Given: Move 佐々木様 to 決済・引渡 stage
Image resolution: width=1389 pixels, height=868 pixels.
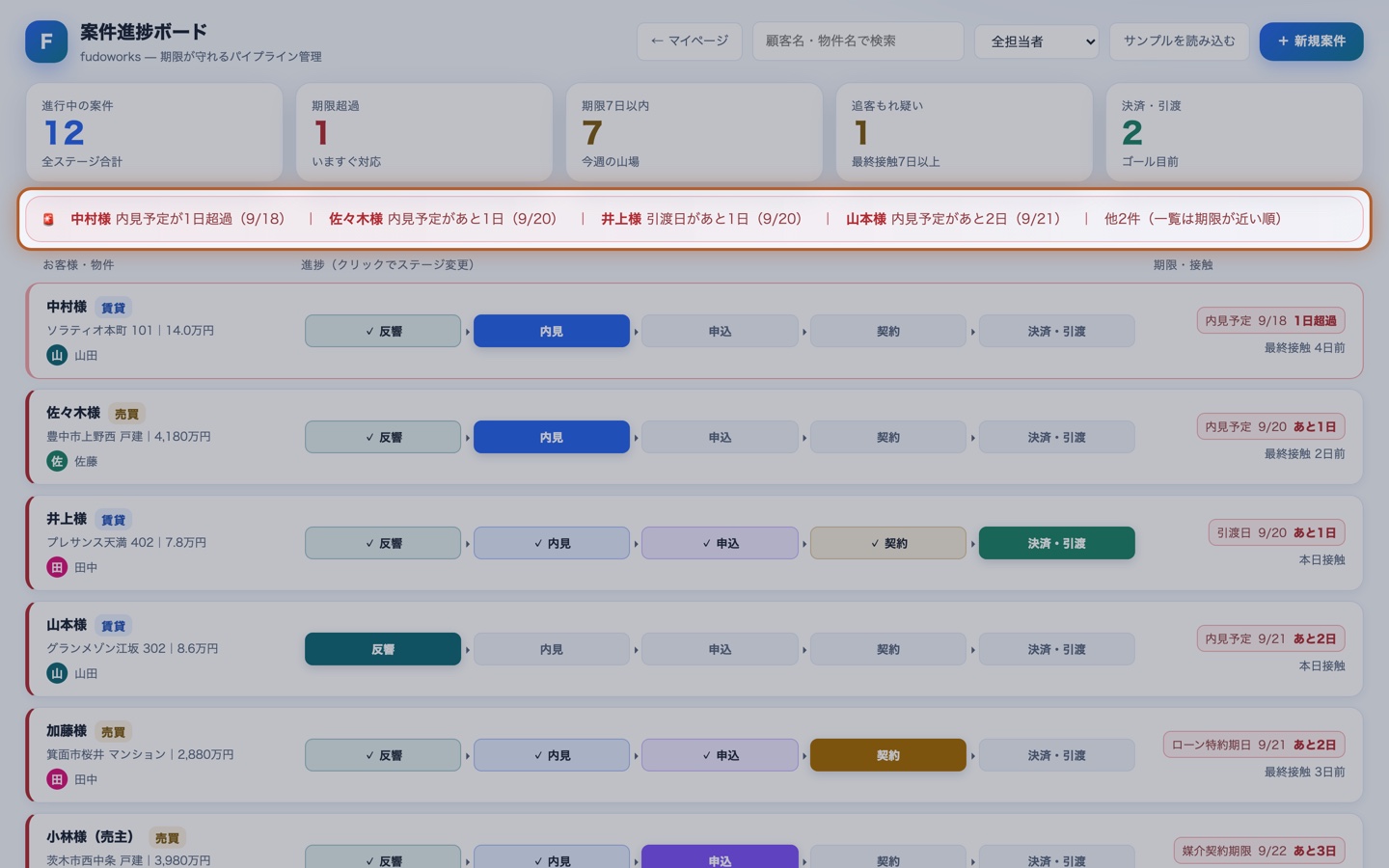Looking at the screenshot, I should click(1056, 437).
